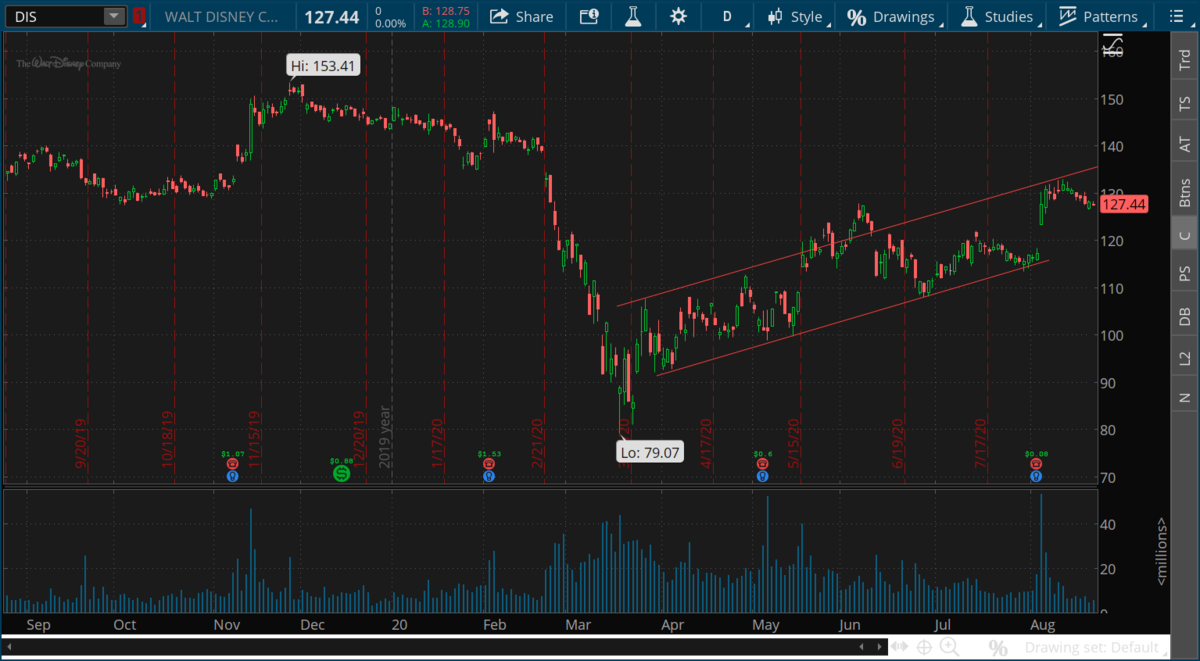Click the WALT DISNEY C... company name
This screenshot has height=661, width=1200.
pyautogui.click(x=222, y=17)
